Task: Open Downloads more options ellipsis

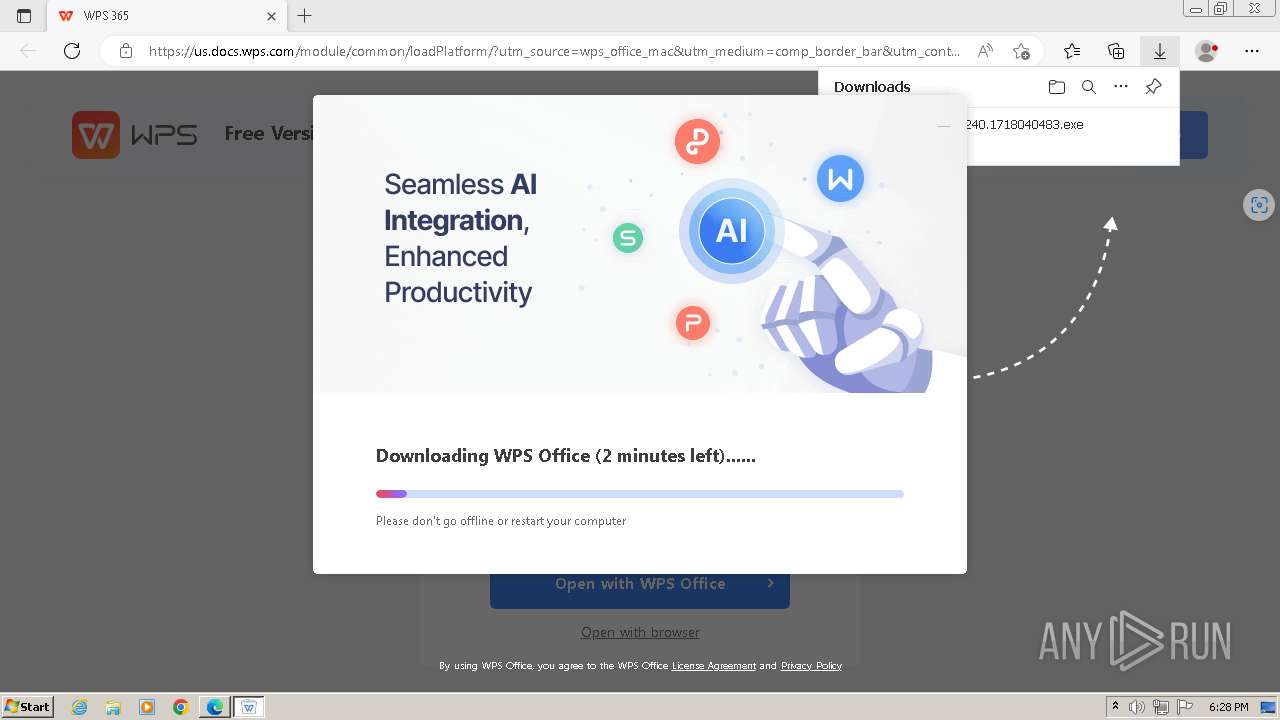Action: point(1121,87)
